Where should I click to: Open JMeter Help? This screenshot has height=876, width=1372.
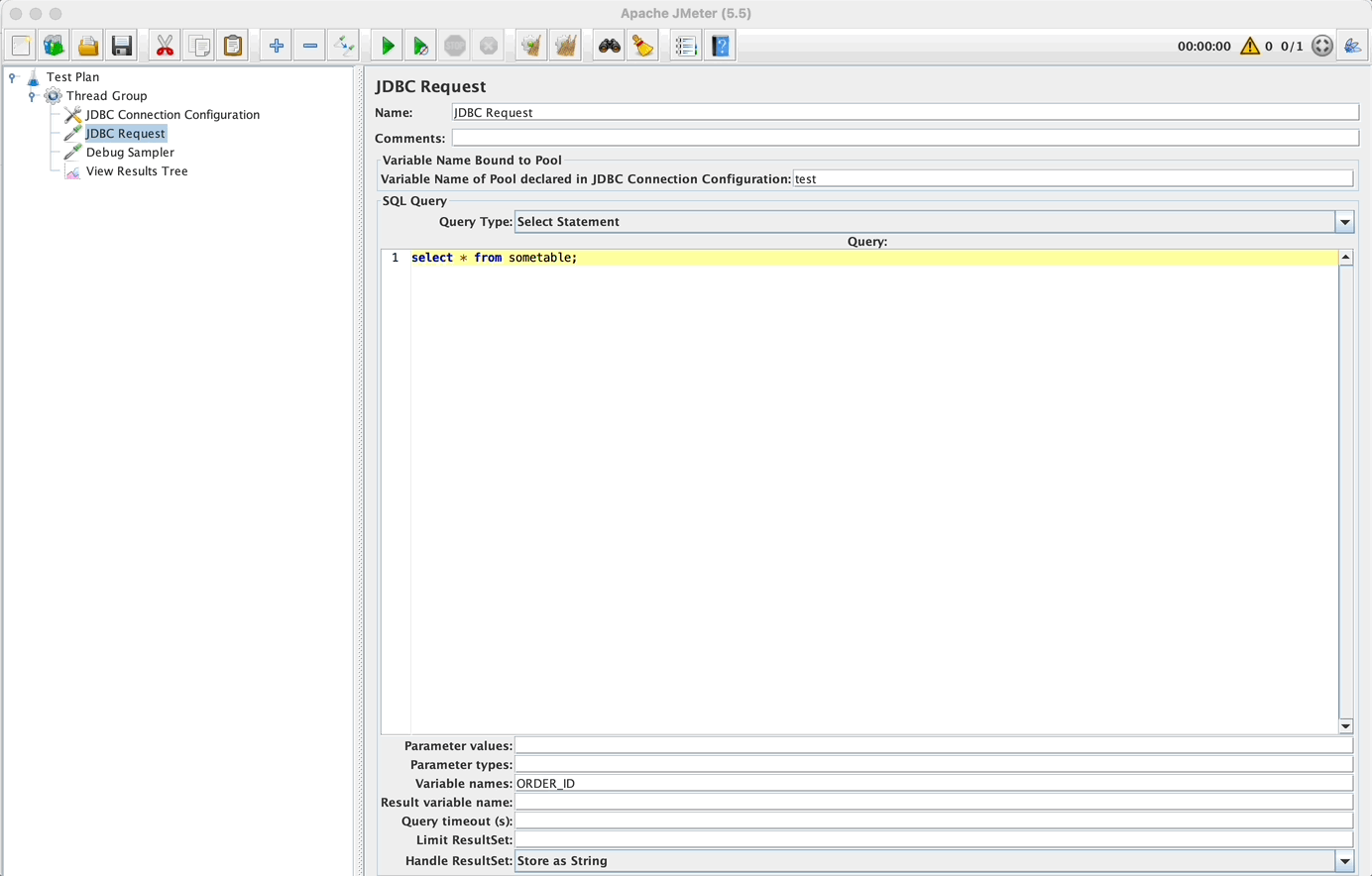click(x=719, y=45)
